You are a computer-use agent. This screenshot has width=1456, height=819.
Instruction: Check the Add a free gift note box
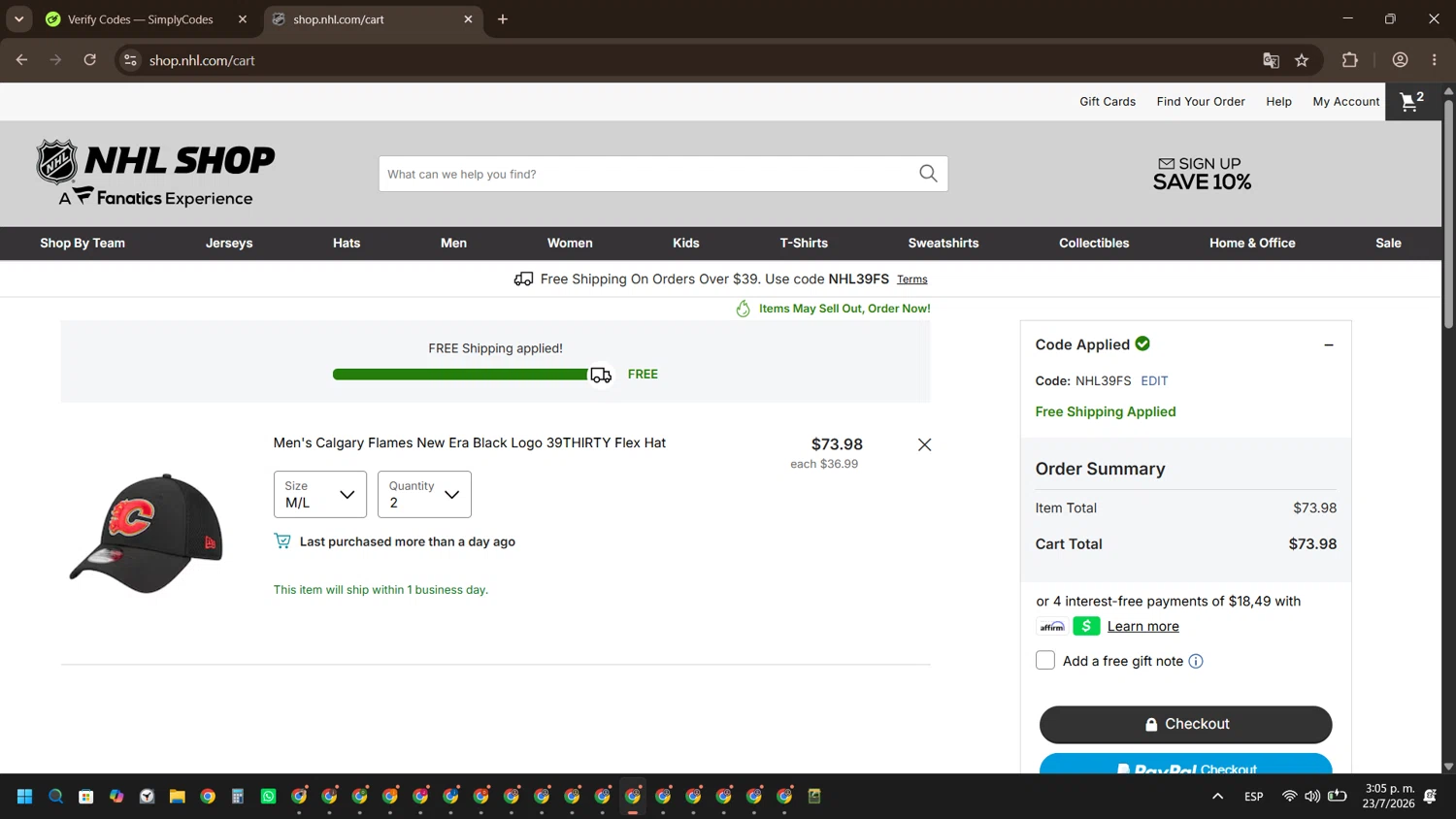(1045, 661)
